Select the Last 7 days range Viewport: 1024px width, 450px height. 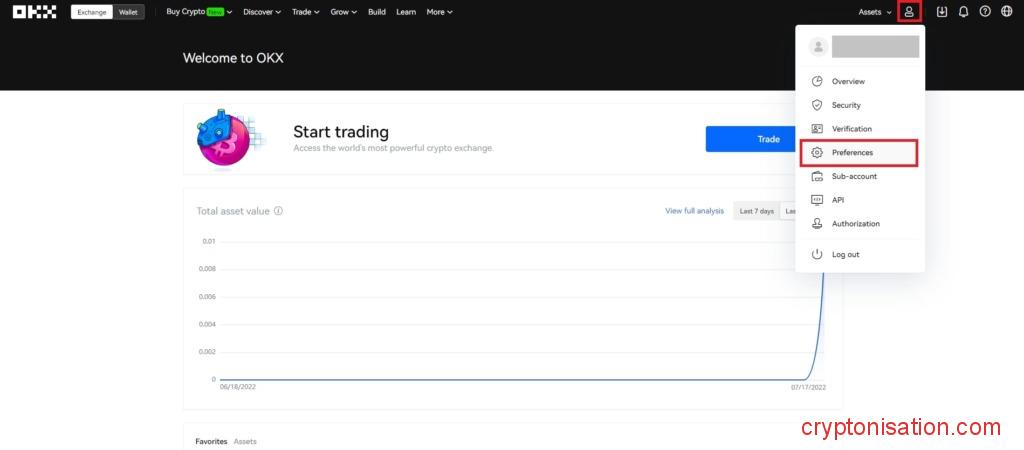pyautogui.click(x=756, y=211)
